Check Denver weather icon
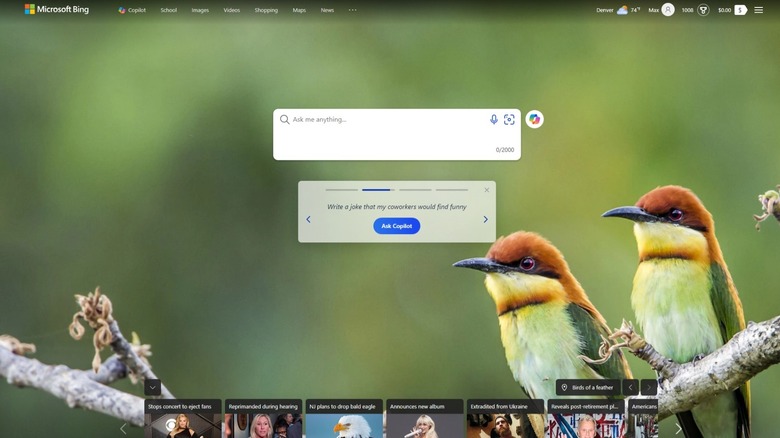Screen dimensions: 780x438 pyautogui.click(x=622, y=10)
